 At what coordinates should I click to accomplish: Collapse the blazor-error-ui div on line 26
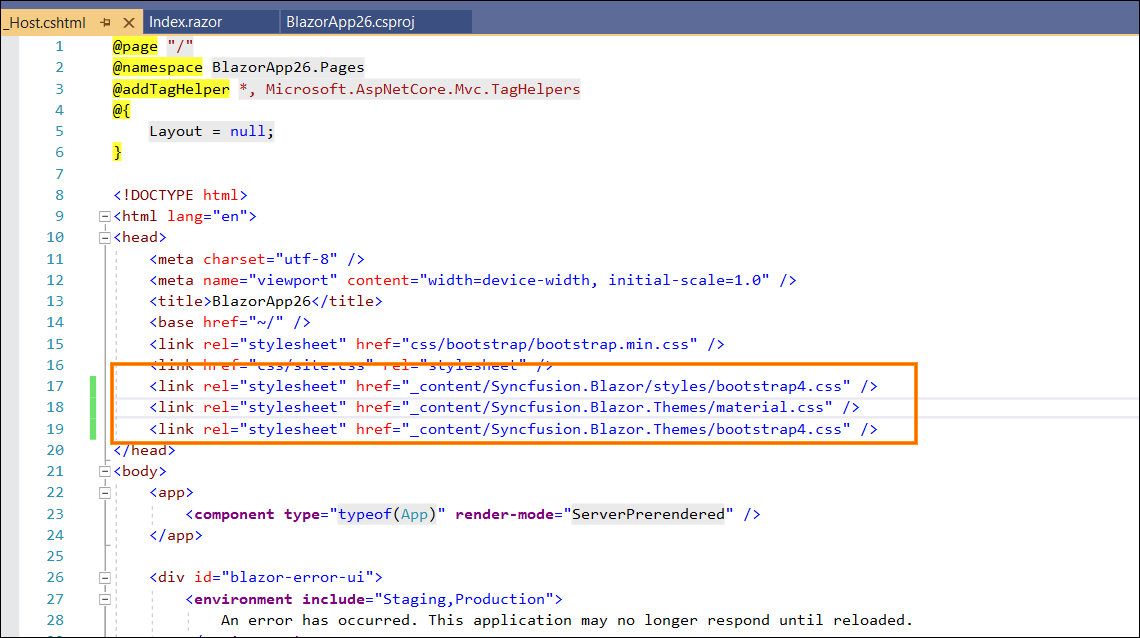pos(105,577)
